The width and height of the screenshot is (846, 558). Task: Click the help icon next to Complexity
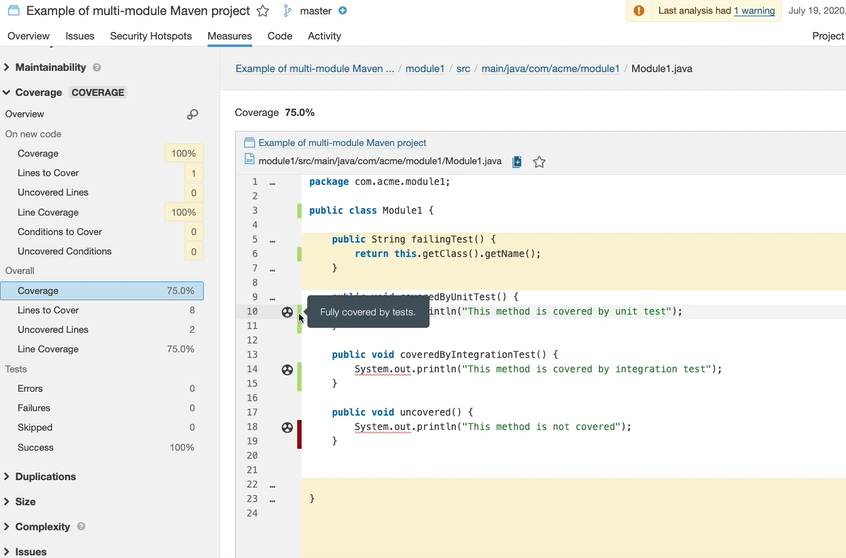pos(81,527)
